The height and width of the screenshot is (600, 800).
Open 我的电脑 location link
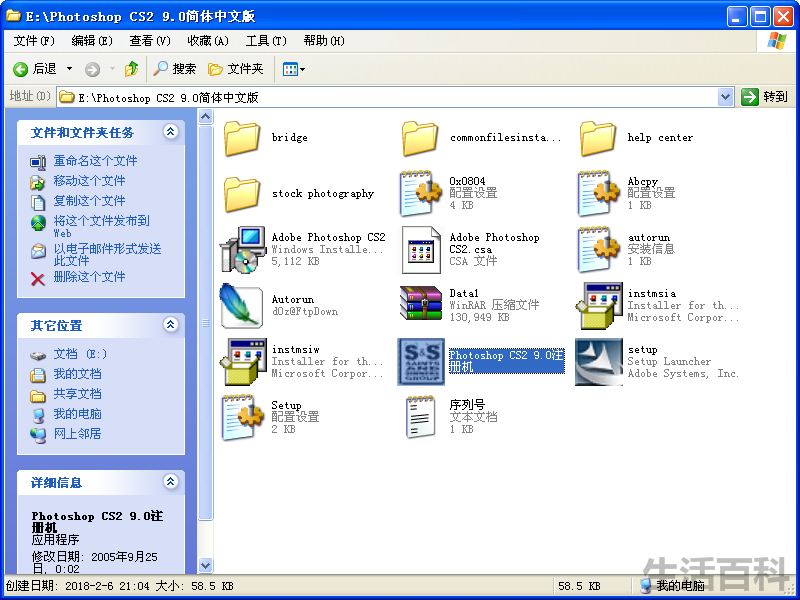click(78, 414)
